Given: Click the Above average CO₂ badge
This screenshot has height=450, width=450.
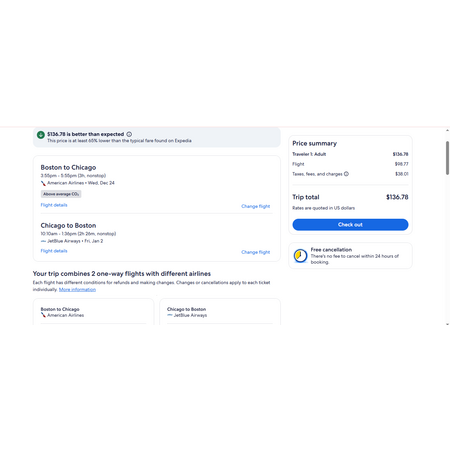Looking at the screenshot, I should pos(61,194).
